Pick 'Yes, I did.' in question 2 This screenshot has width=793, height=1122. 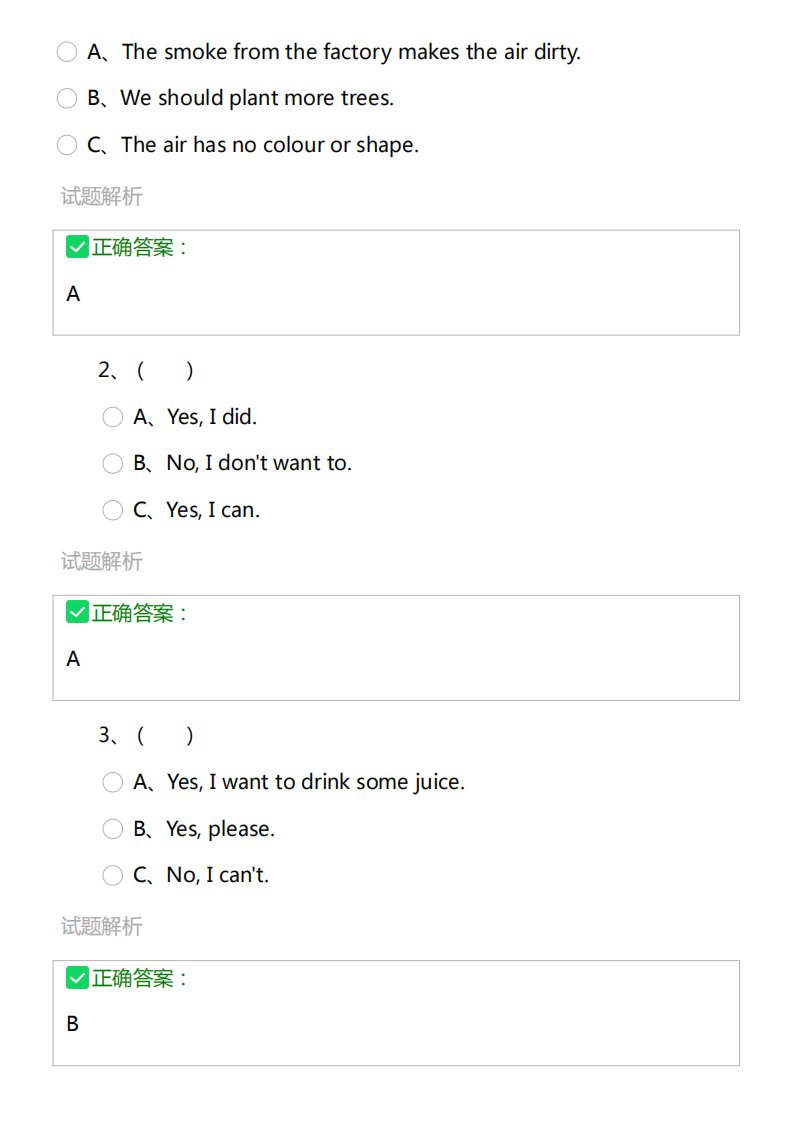tap(112, 417)
